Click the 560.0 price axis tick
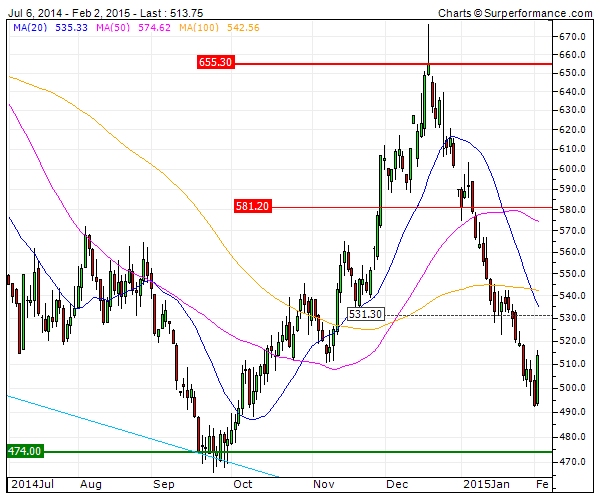The height and width of the screenshot is (500, 600). point(572,252)
